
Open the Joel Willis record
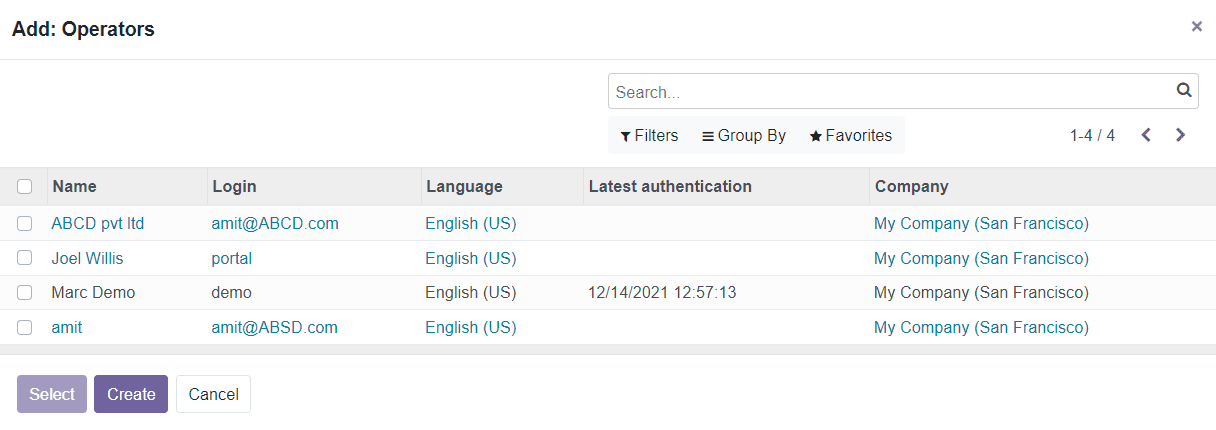87,258
